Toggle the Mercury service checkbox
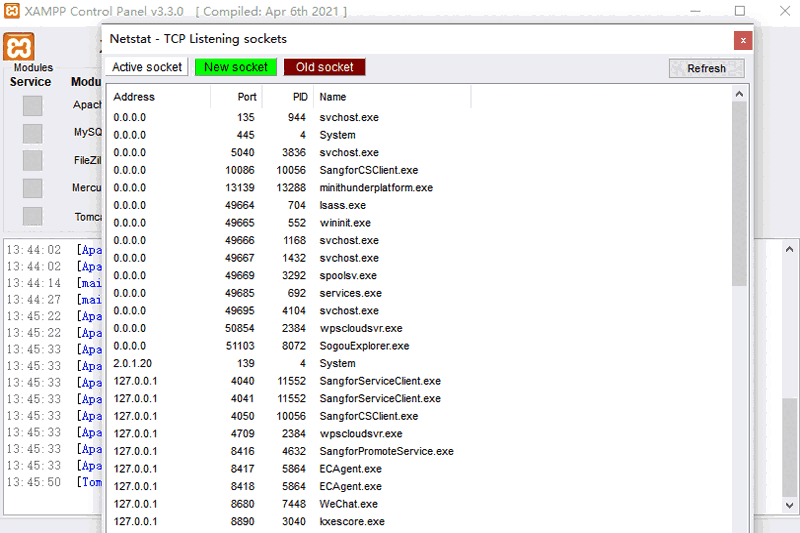 click(x=33, y=188)
